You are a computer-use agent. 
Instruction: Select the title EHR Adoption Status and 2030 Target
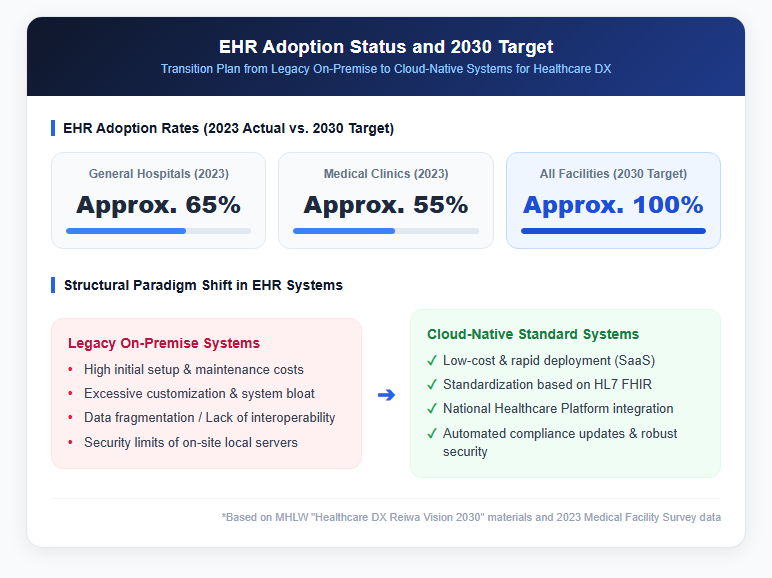pyautogui.click(x=386, y=47)
